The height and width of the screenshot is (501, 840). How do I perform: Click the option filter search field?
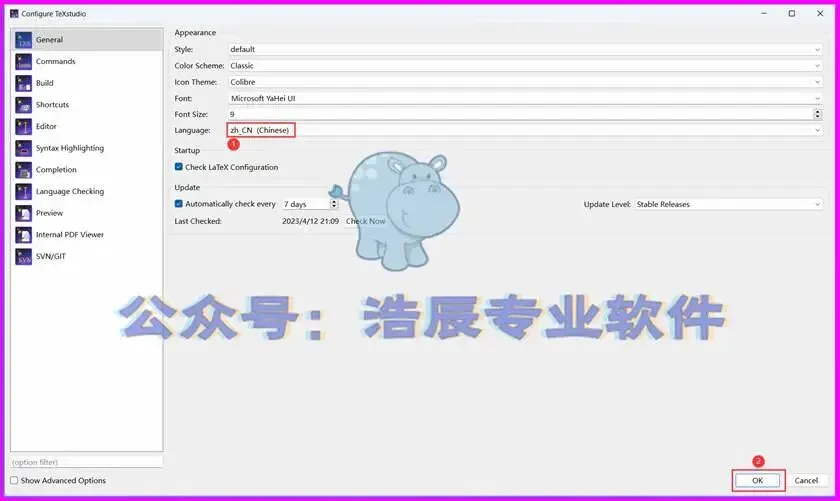point(86,462)
